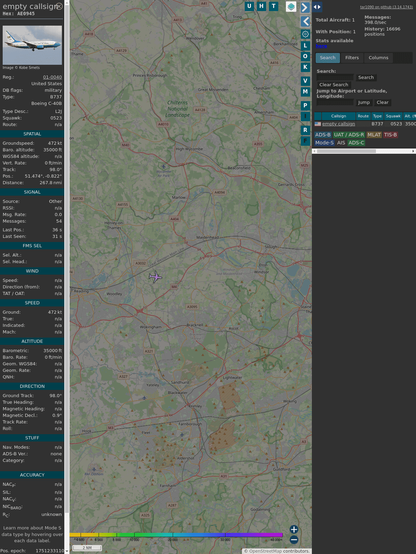Select the purple aircraft icon on map
Image resolution: width=416 pixels, height=554 pixels.
(x=155, y=277)
